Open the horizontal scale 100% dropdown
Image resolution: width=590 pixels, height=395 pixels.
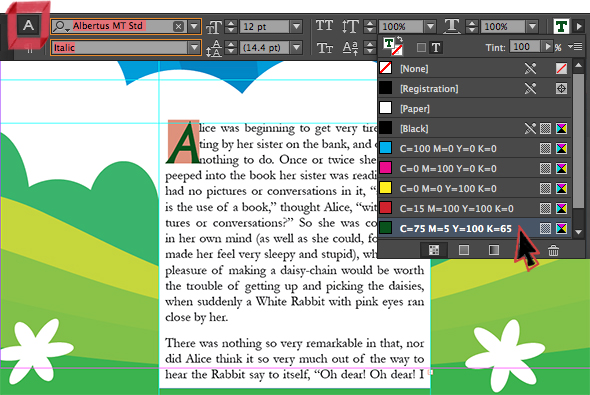tap(532, 27)
